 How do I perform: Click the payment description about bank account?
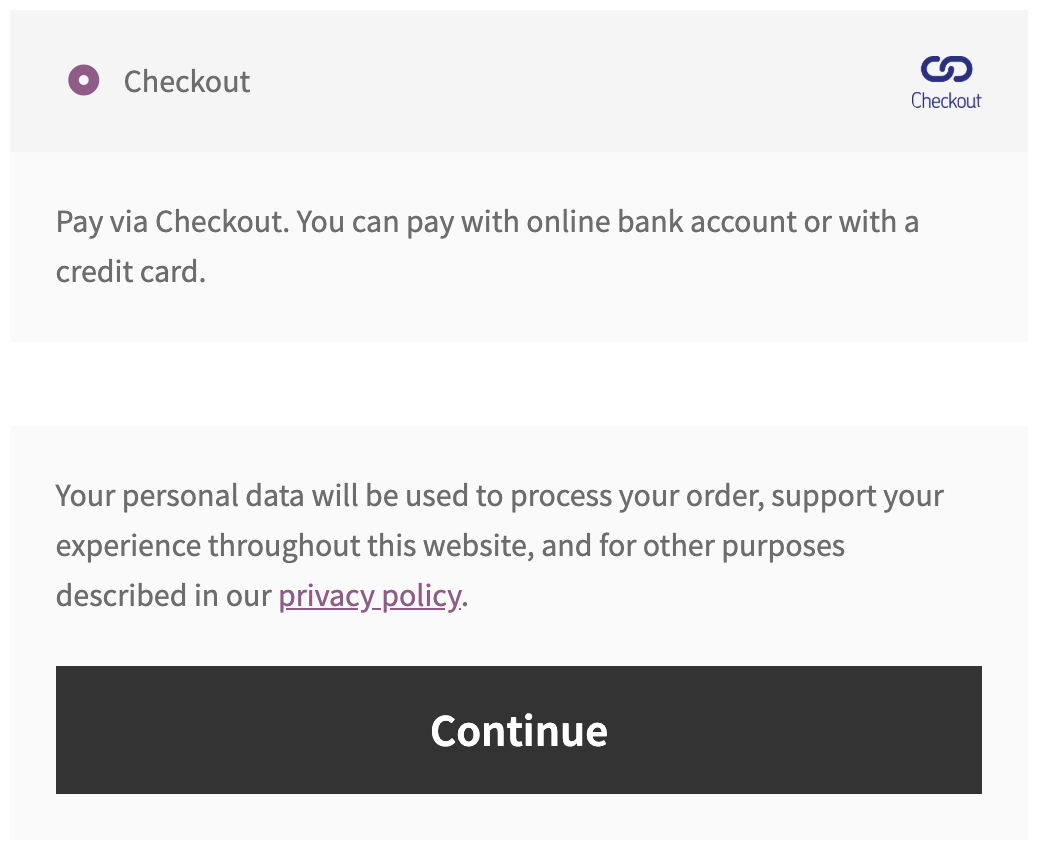[x=487, y=245]
